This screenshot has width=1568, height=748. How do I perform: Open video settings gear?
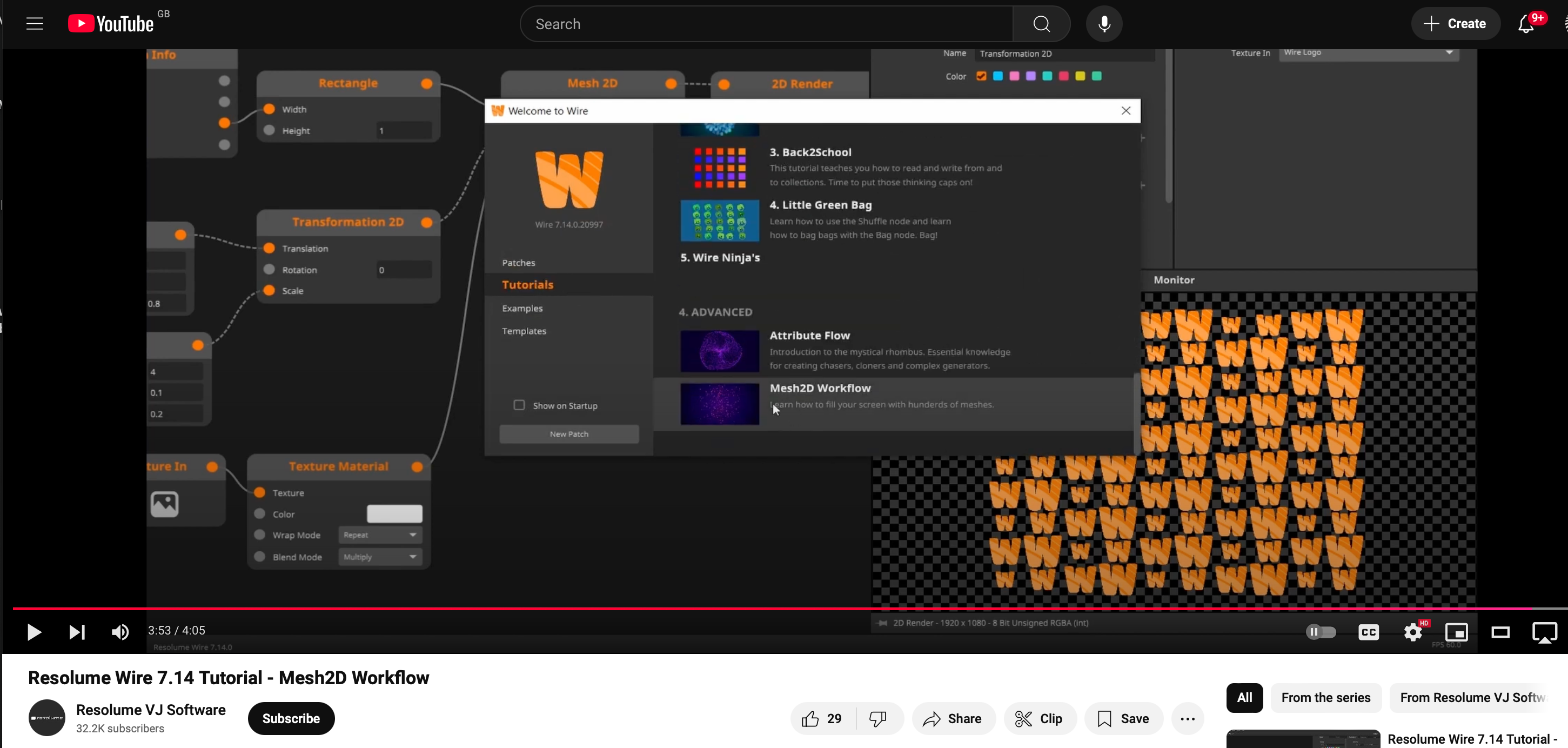coord(1413,632)
